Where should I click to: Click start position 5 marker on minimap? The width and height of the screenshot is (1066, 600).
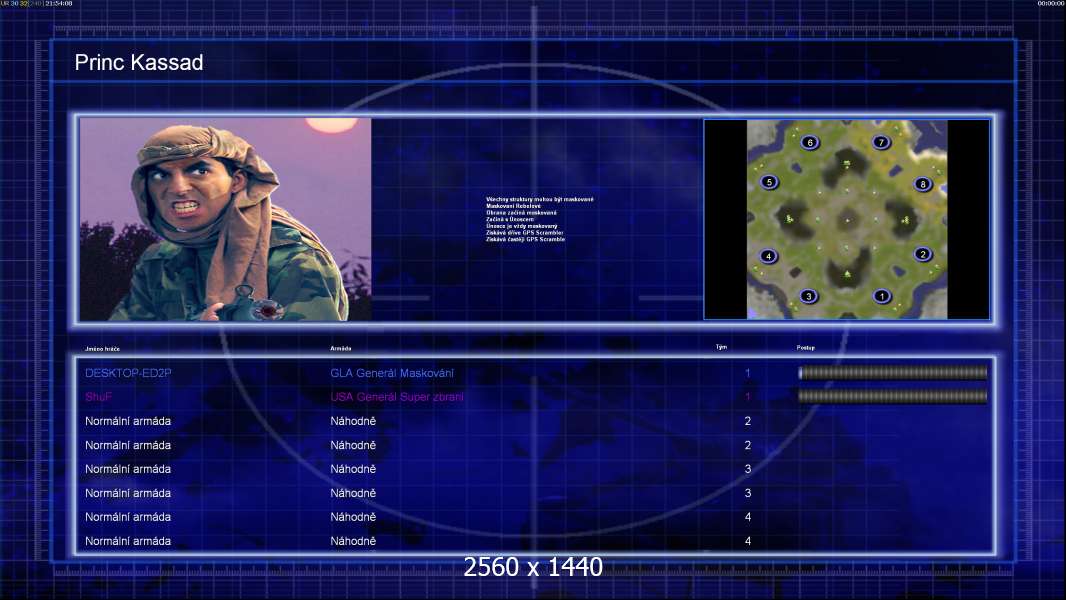point(769,181)
